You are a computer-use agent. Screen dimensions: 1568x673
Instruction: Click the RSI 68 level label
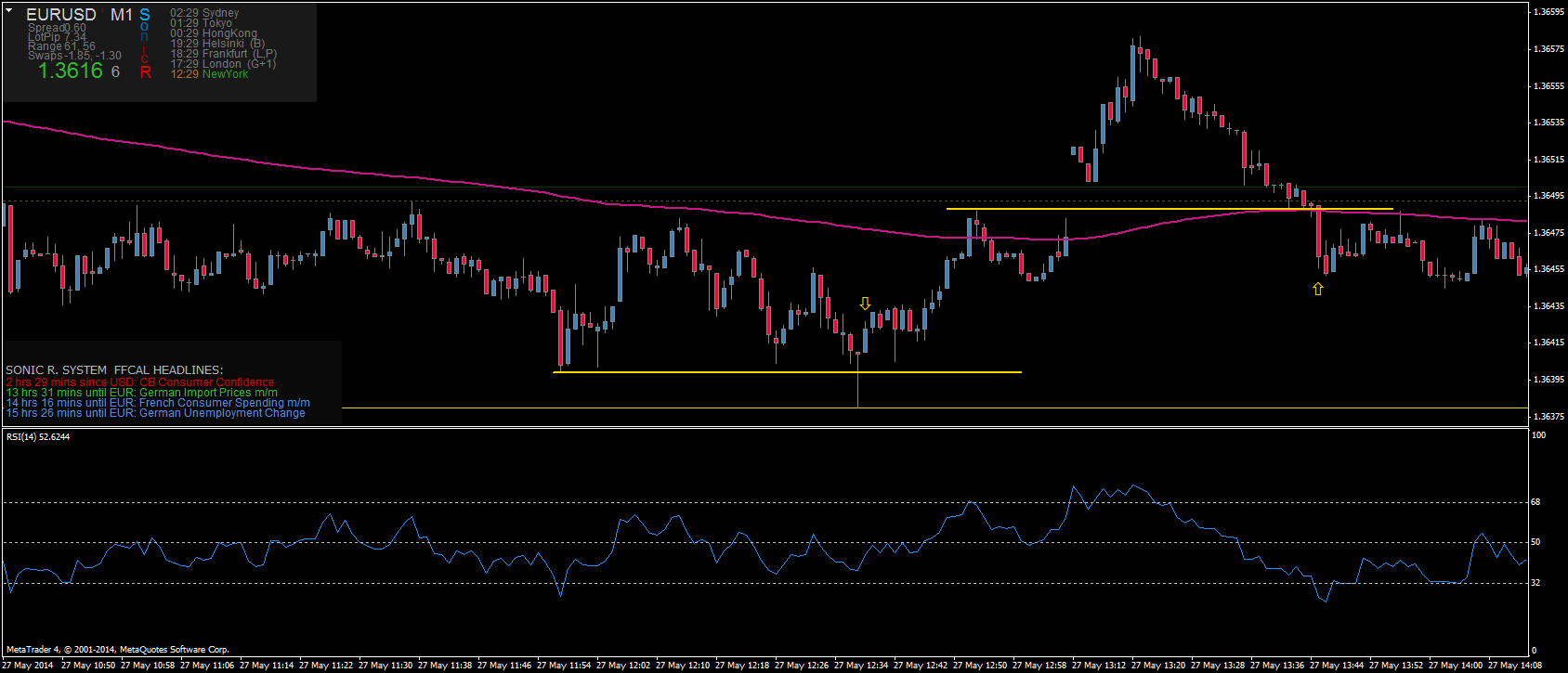[1535, 502]
